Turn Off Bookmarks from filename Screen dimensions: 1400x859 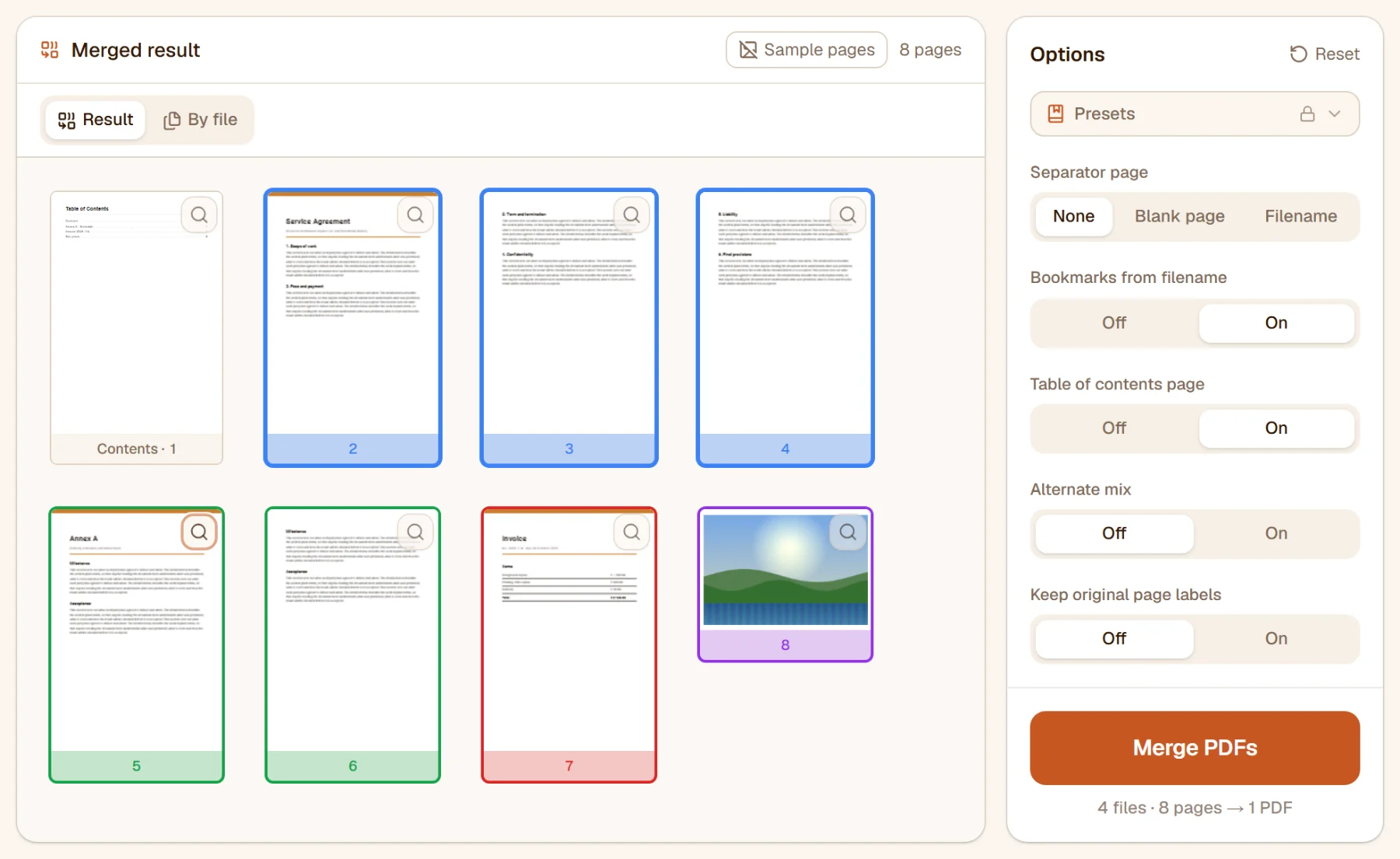1114,323
